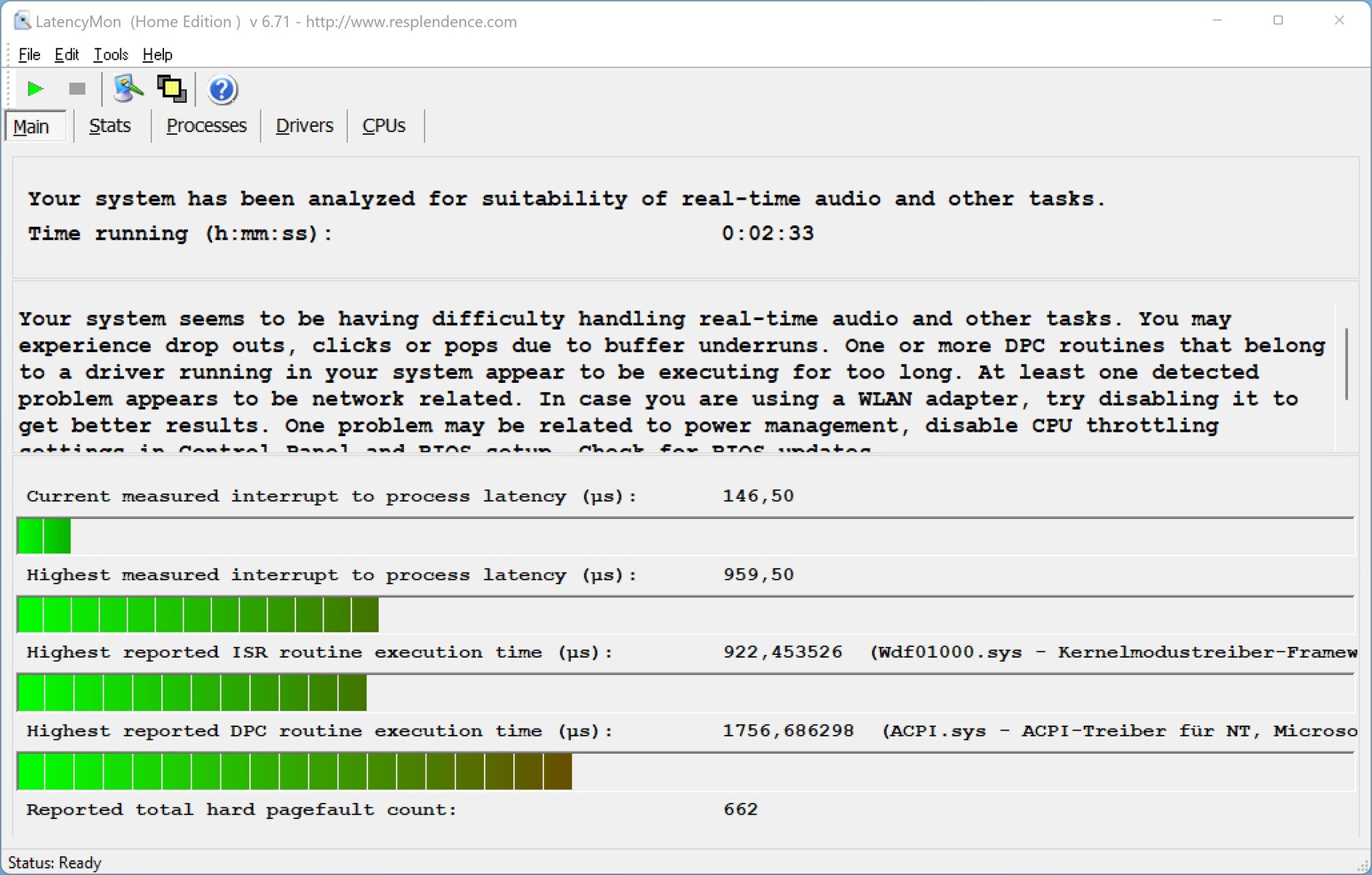Maximize the LatencyMon window

[x=1278, y=20]
